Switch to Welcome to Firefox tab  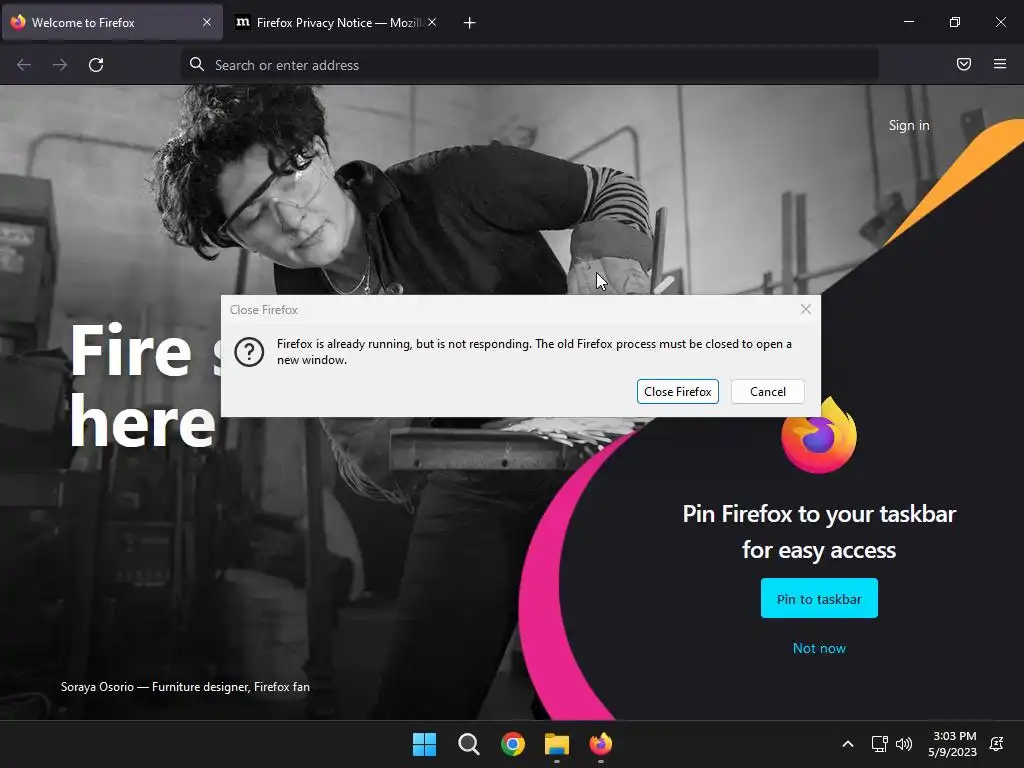(x=112, y=23)
